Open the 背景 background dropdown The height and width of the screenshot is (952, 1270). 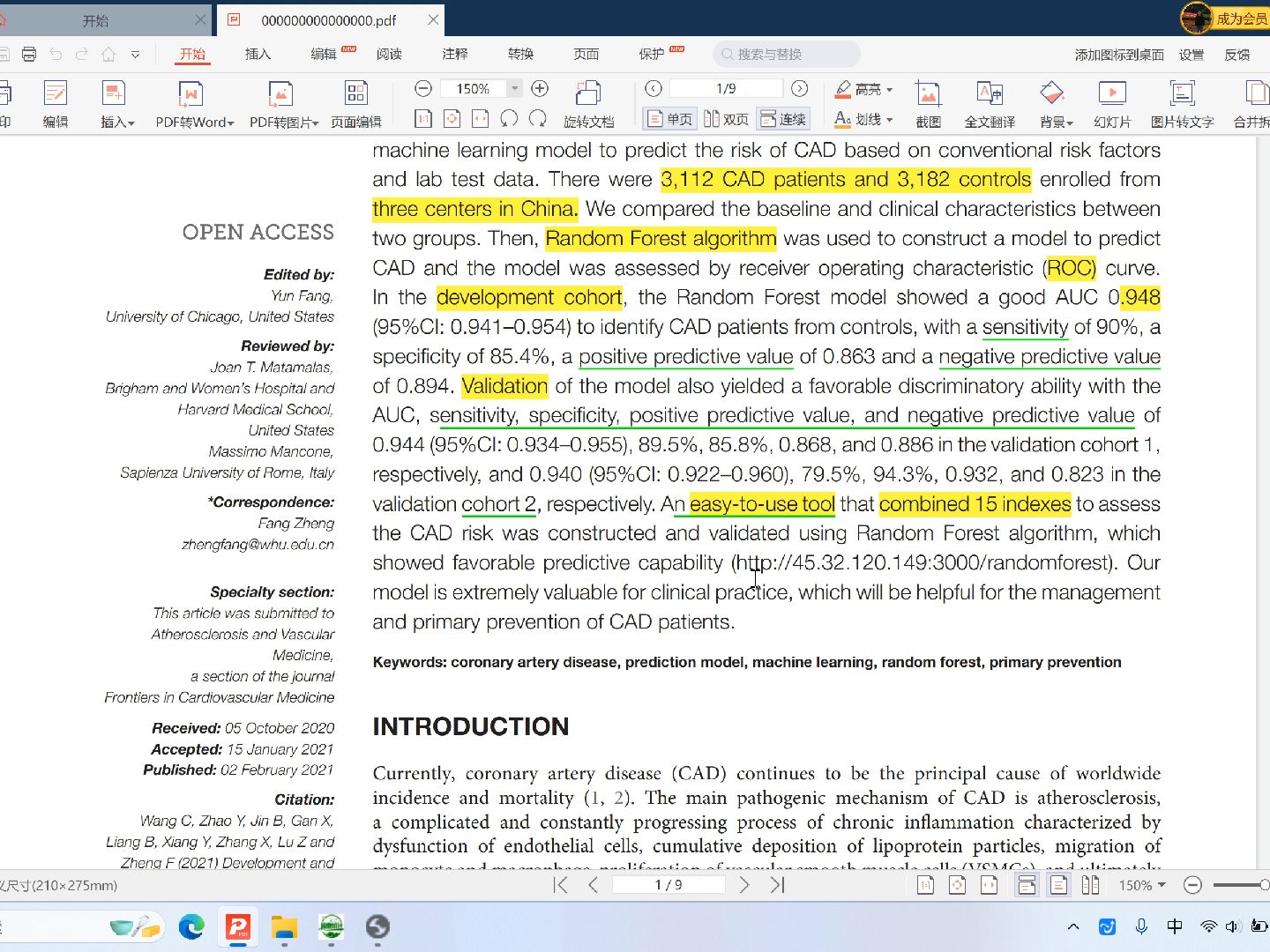pos(1056,103)
